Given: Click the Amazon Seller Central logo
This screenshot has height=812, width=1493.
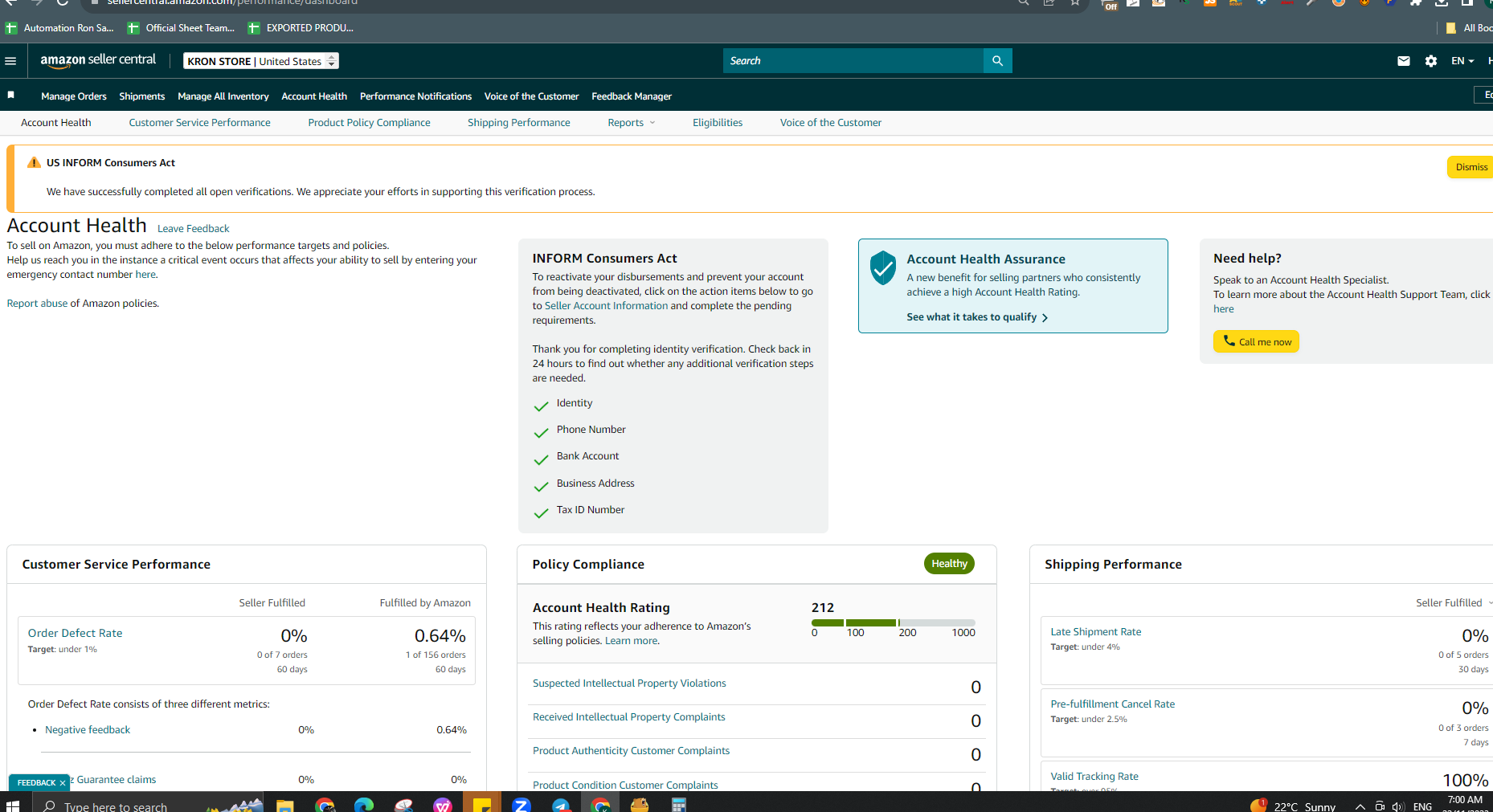Looking at the screenshot, I should click(x=98, y=60).
